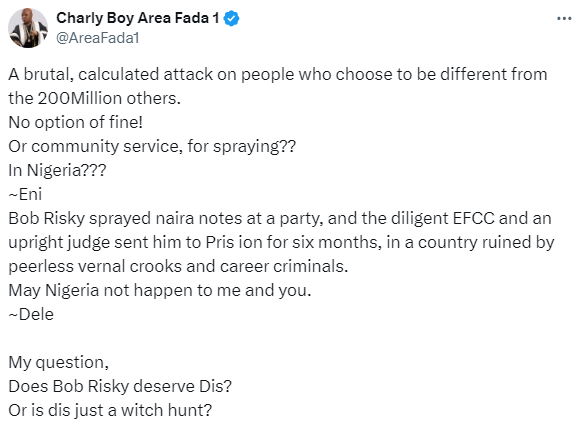Click the 'My question,' text line

pos(58,363)
